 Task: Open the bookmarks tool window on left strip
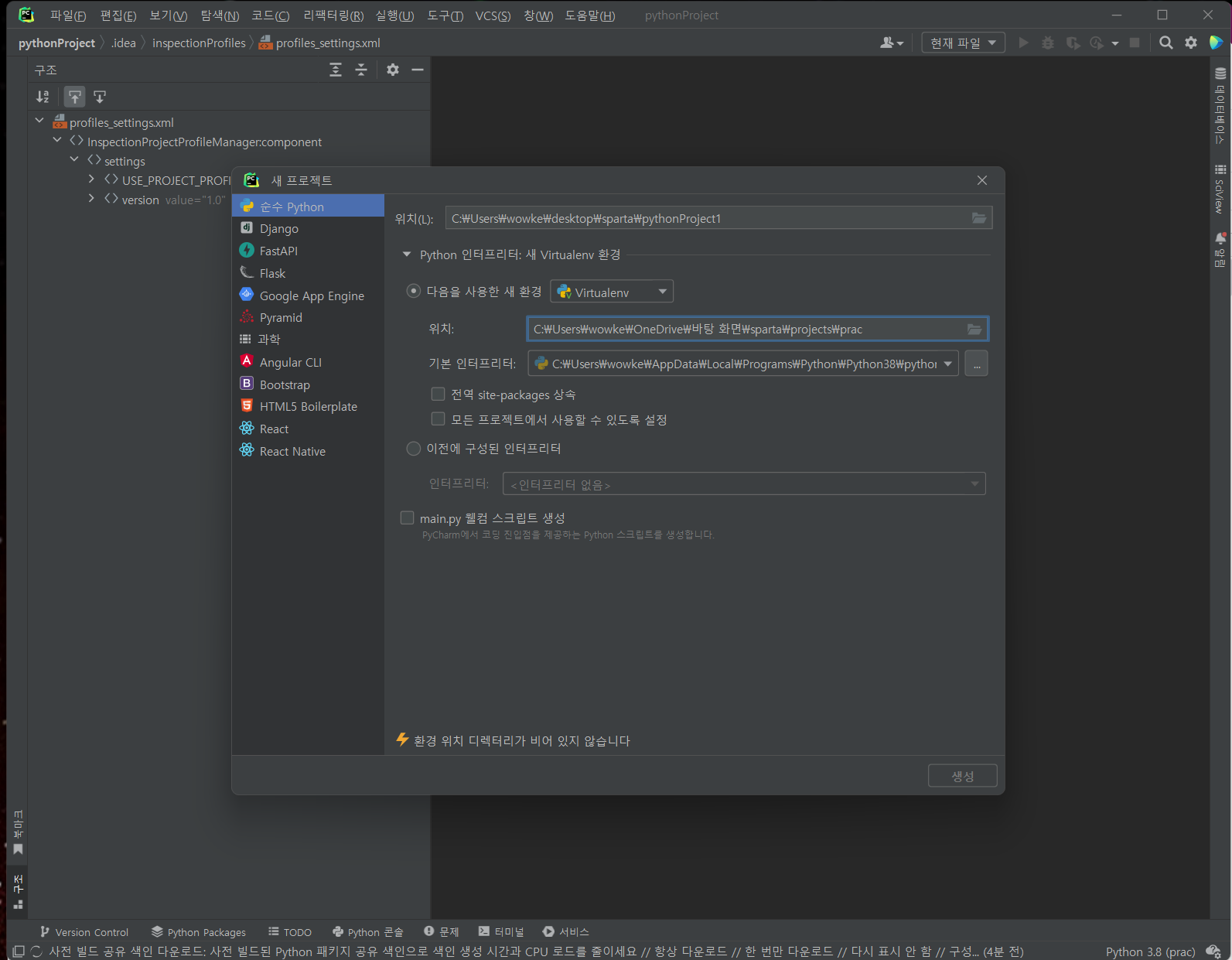click(x=18, y=832)
